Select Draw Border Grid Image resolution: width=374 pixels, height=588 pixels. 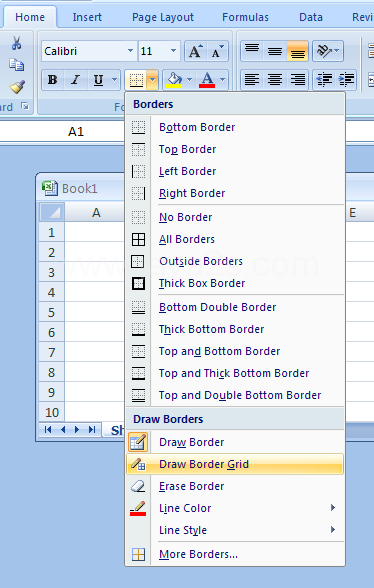click(235, 464)
